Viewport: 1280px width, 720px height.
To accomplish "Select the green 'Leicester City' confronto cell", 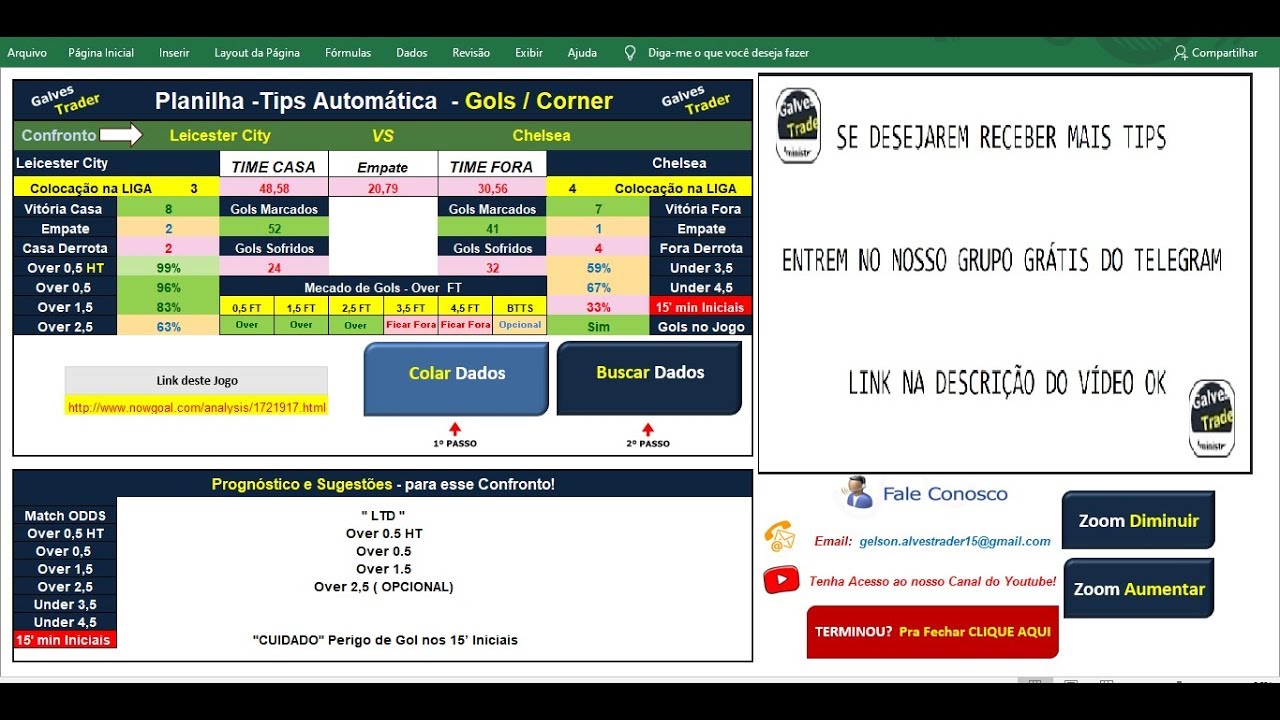I will (220, 136).
